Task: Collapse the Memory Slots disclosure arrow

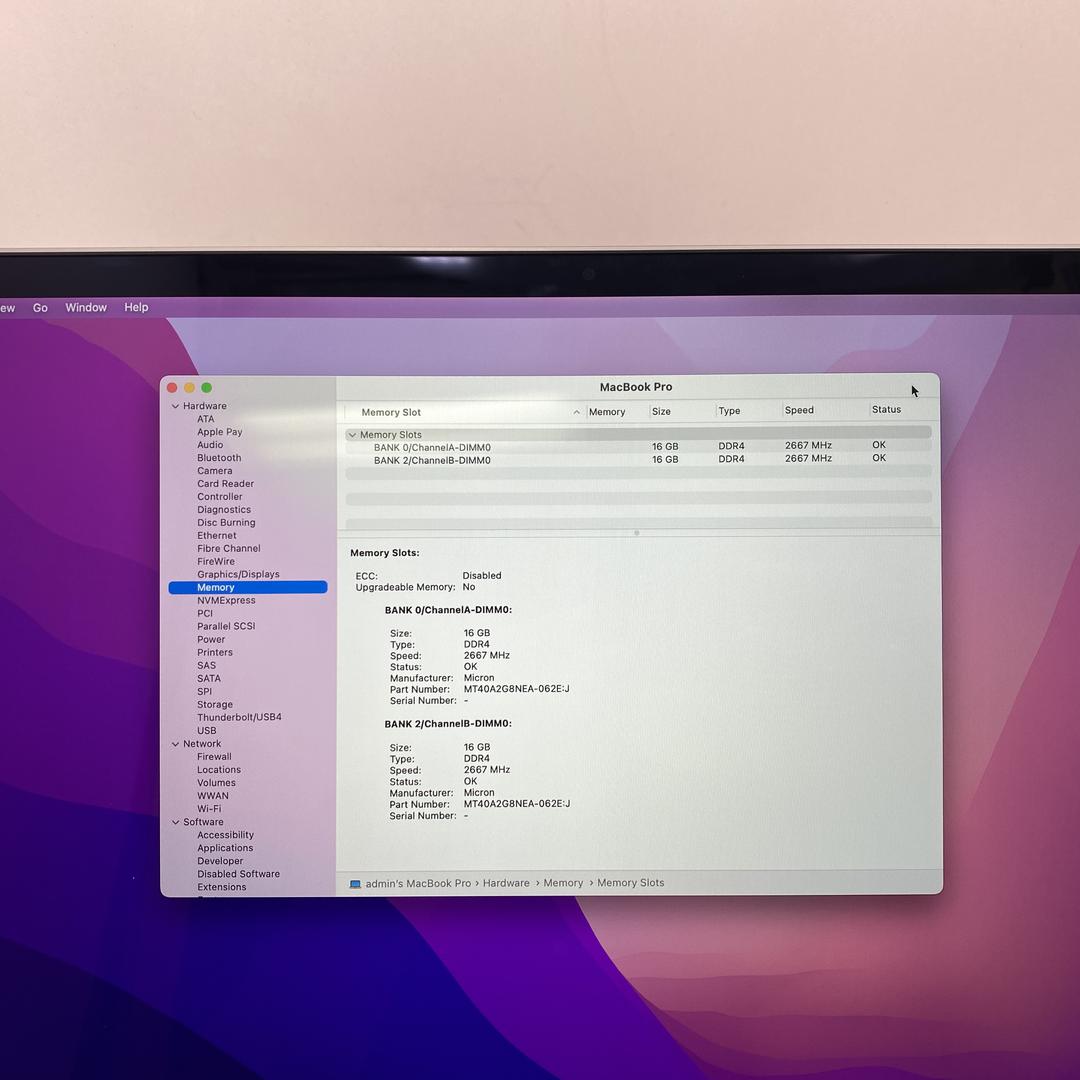Action: click(352, 435)
